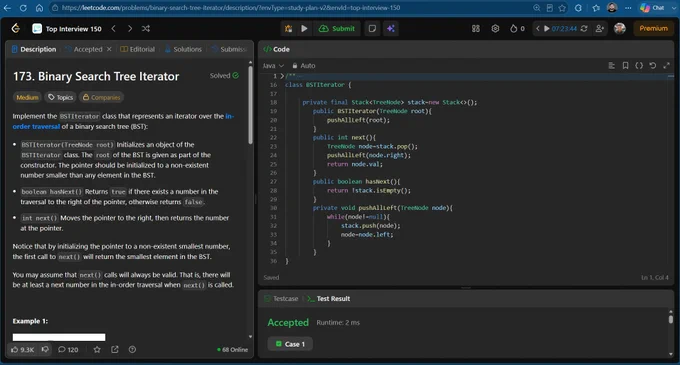The height and width of the screenshot is (365, 680).
Task: Format the code with align icon
Action: 611,66
